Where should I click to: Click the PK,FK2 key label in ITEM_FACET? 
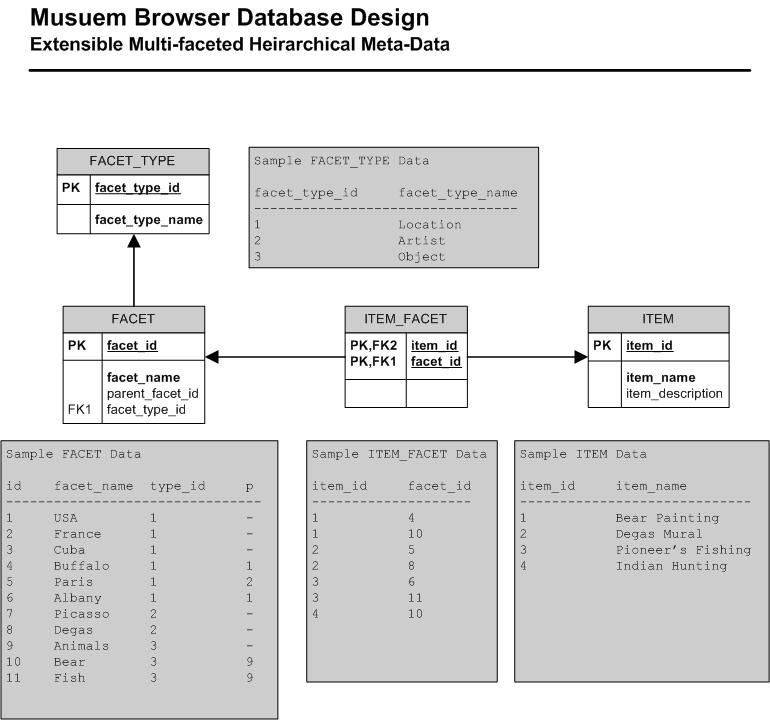(x=375, y=346)
